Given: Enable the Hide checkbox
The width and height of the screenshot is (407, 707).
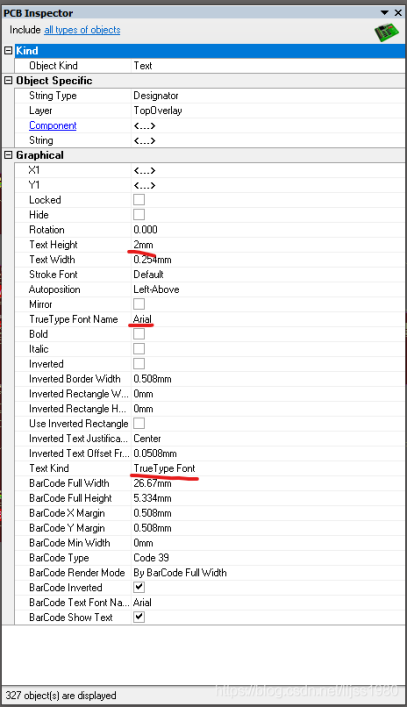Looking at the screenshot, I should [139, 215].
